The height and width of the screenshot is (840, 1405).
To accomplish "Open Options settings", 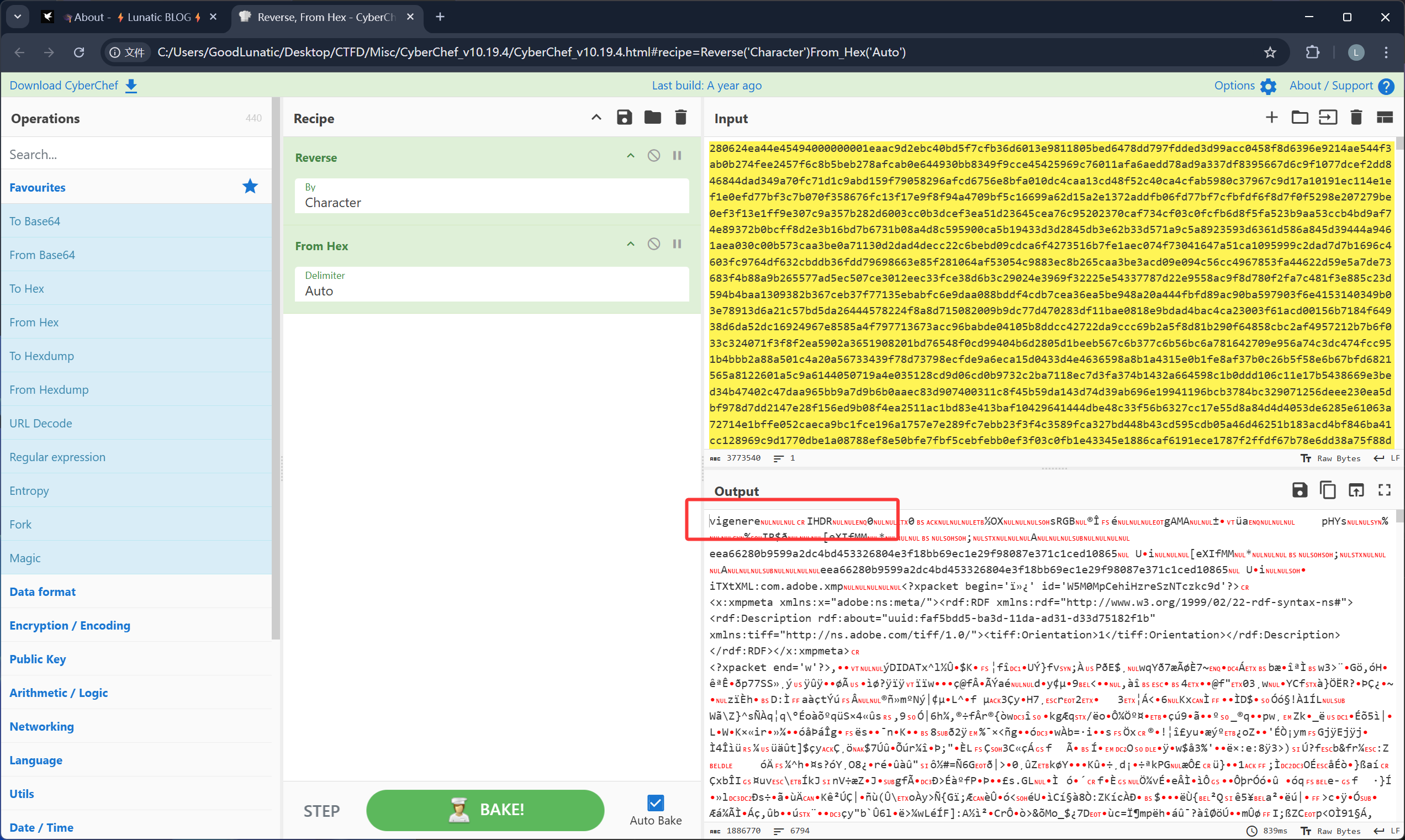I will (x=1245, y=86).
